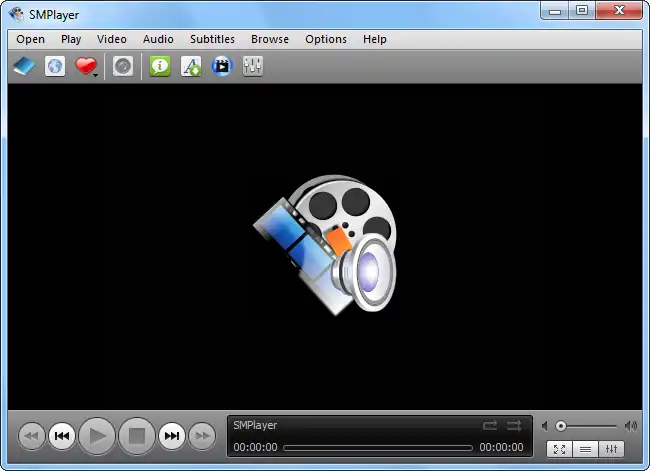Screen dimensions: 650x471
Task: Toggle fullscreen with the bottom-right button
Action: (559, 449)
